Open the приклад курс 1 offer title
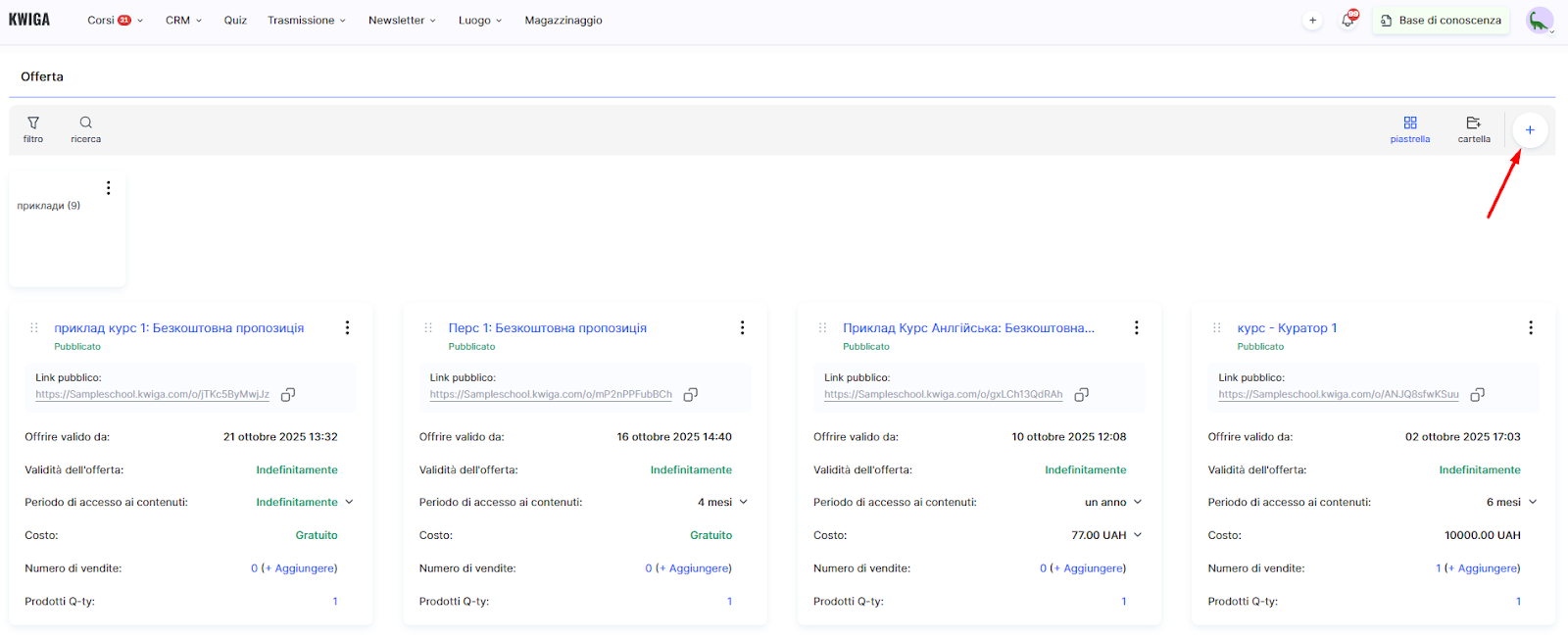 coord(179,328)
